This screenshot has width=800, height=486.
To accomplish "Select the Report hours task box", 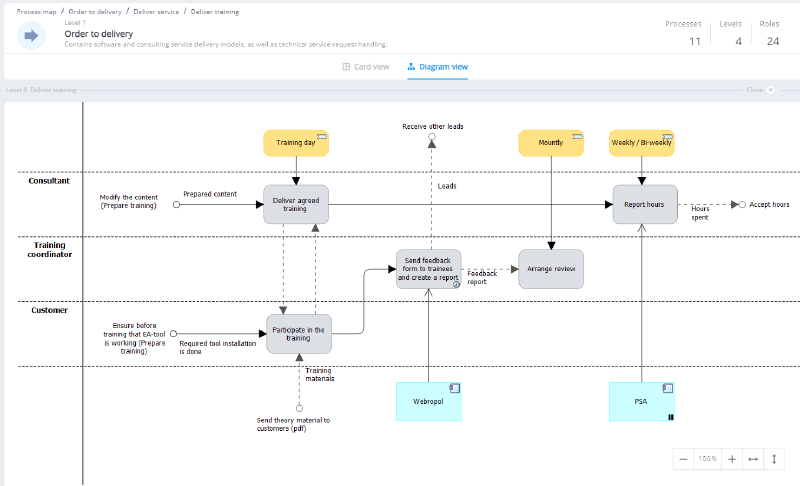I will [644, 204].
